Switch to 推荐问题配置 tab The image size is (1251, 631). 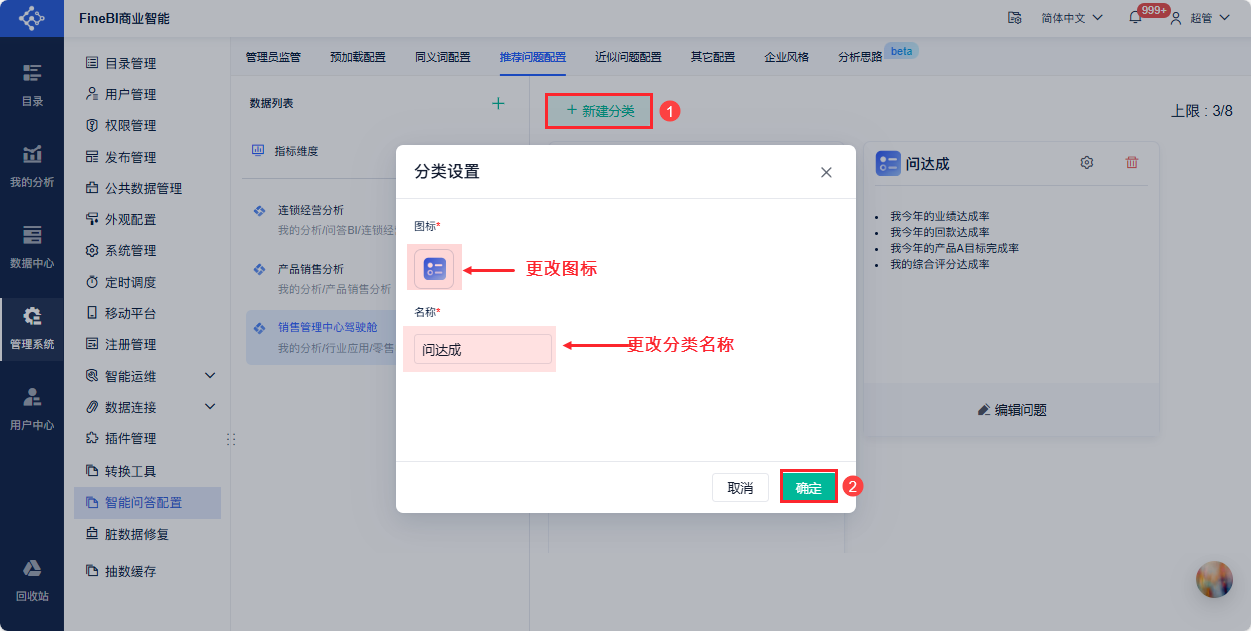pos(533,57)
